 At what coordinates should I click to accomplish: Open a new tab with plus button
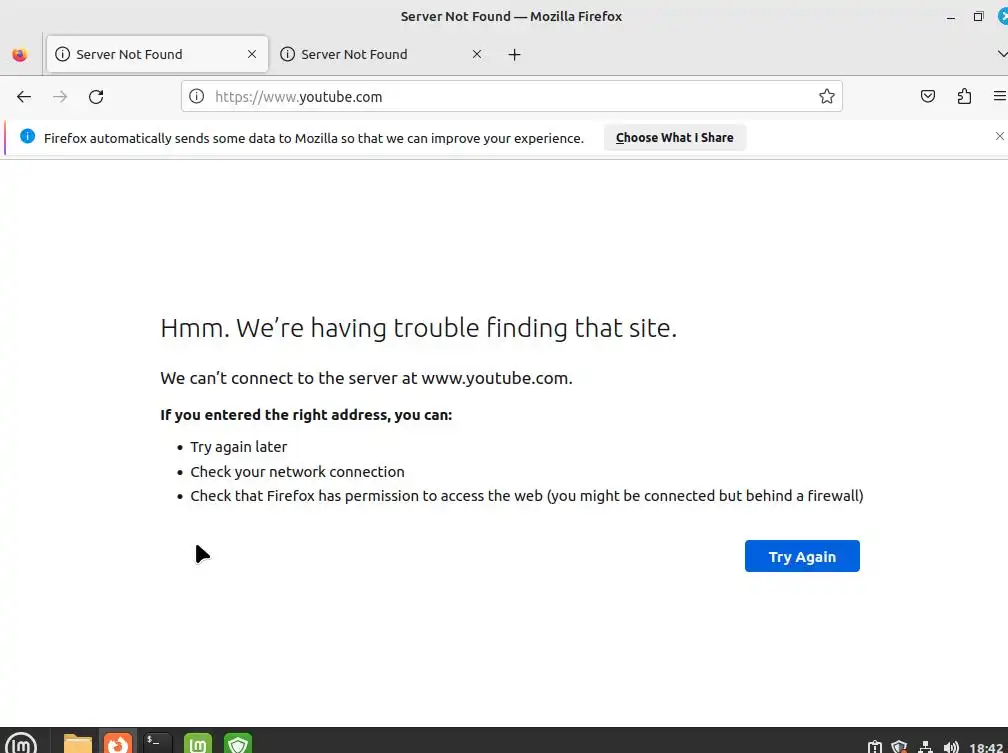tap(514, 55)
